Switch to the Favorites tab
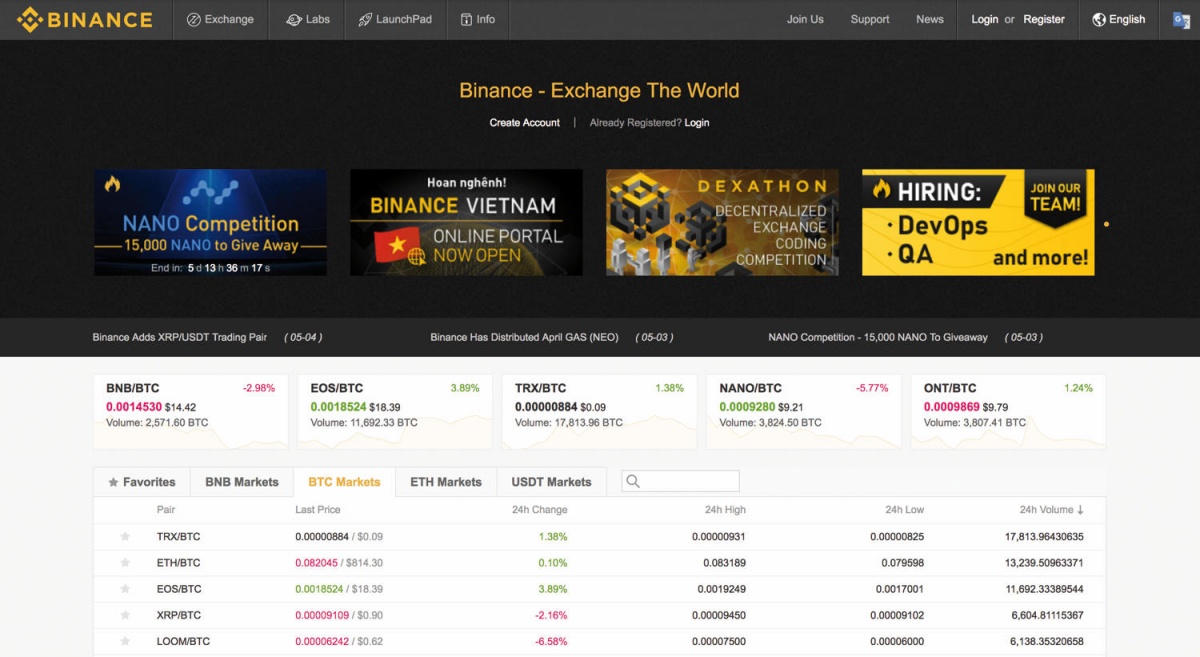This screenshot has height=657, width=1200. pyautogui.click(x=141, y=482)
